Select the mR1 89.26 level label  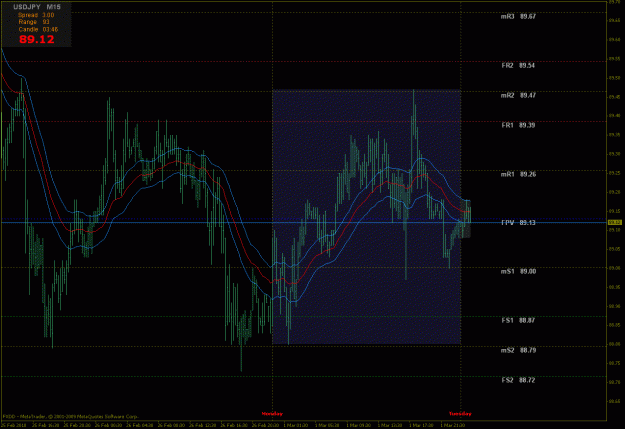pos(518,174)
